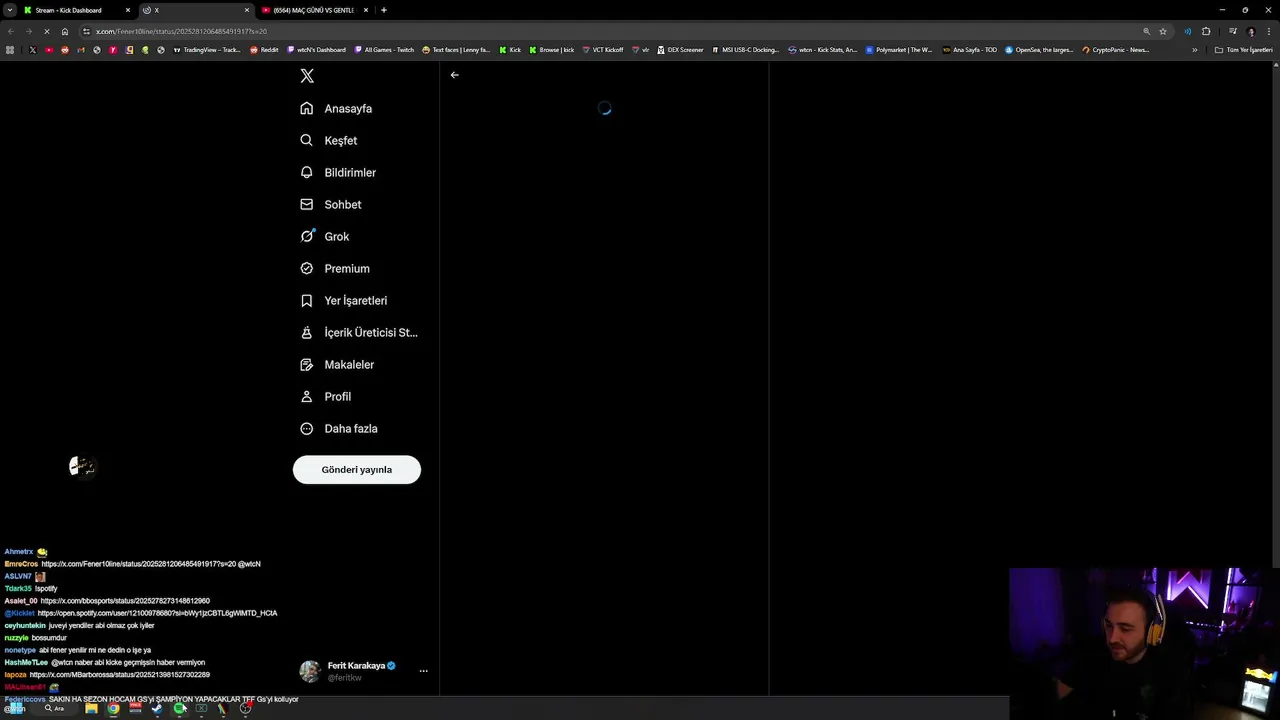1280x720 pixels.
Task: View site information icon in address bar
Action: (86, 31)
